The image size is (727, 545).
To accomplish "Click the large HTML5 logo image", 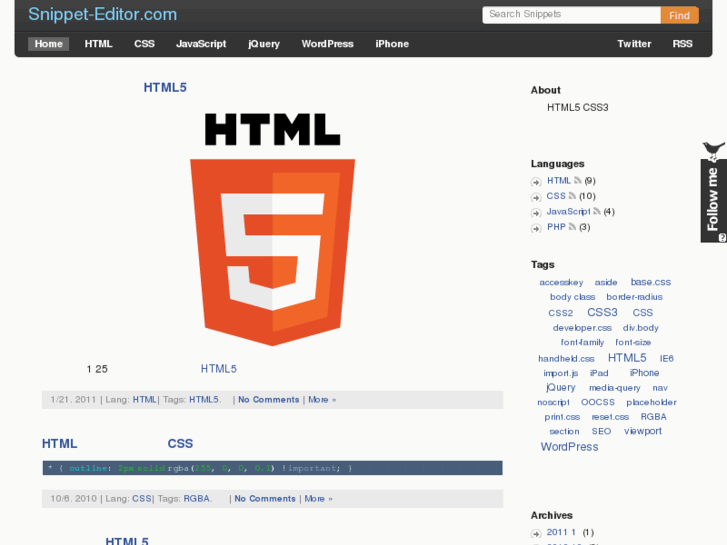I will tap(273, 229).
